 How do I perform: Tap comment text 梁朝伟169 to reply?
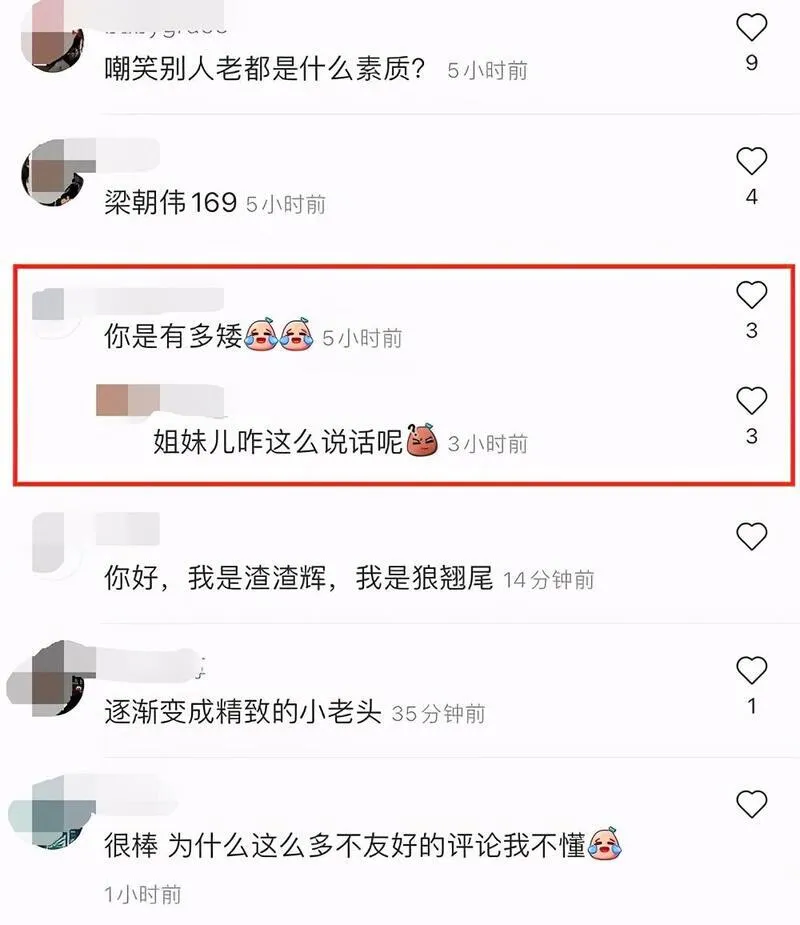[171, 202]
